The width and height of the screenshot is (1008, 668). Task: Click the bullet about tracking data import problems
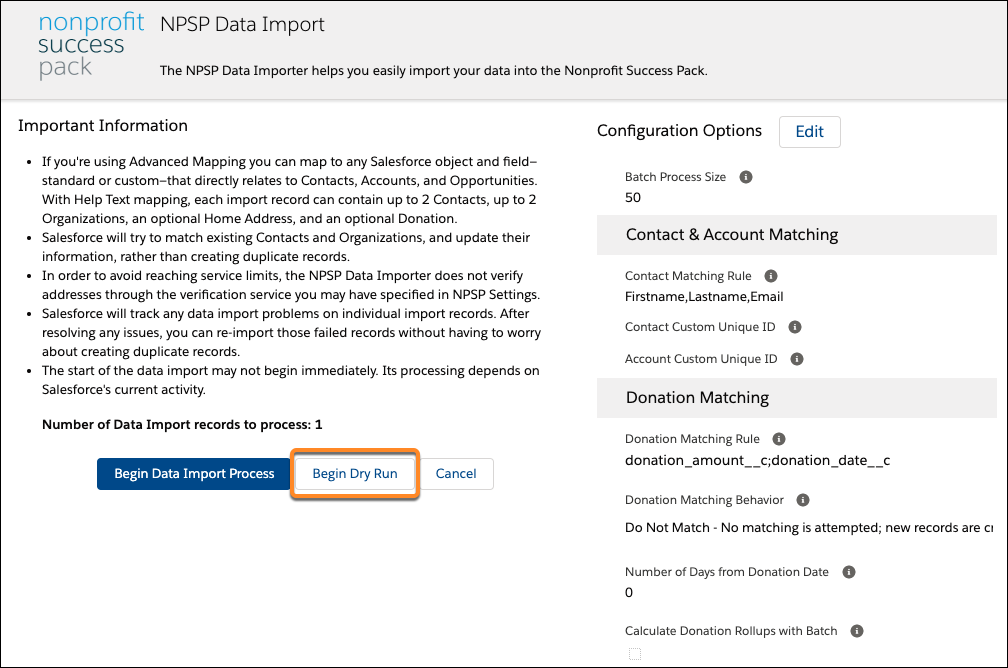(291, 332)
